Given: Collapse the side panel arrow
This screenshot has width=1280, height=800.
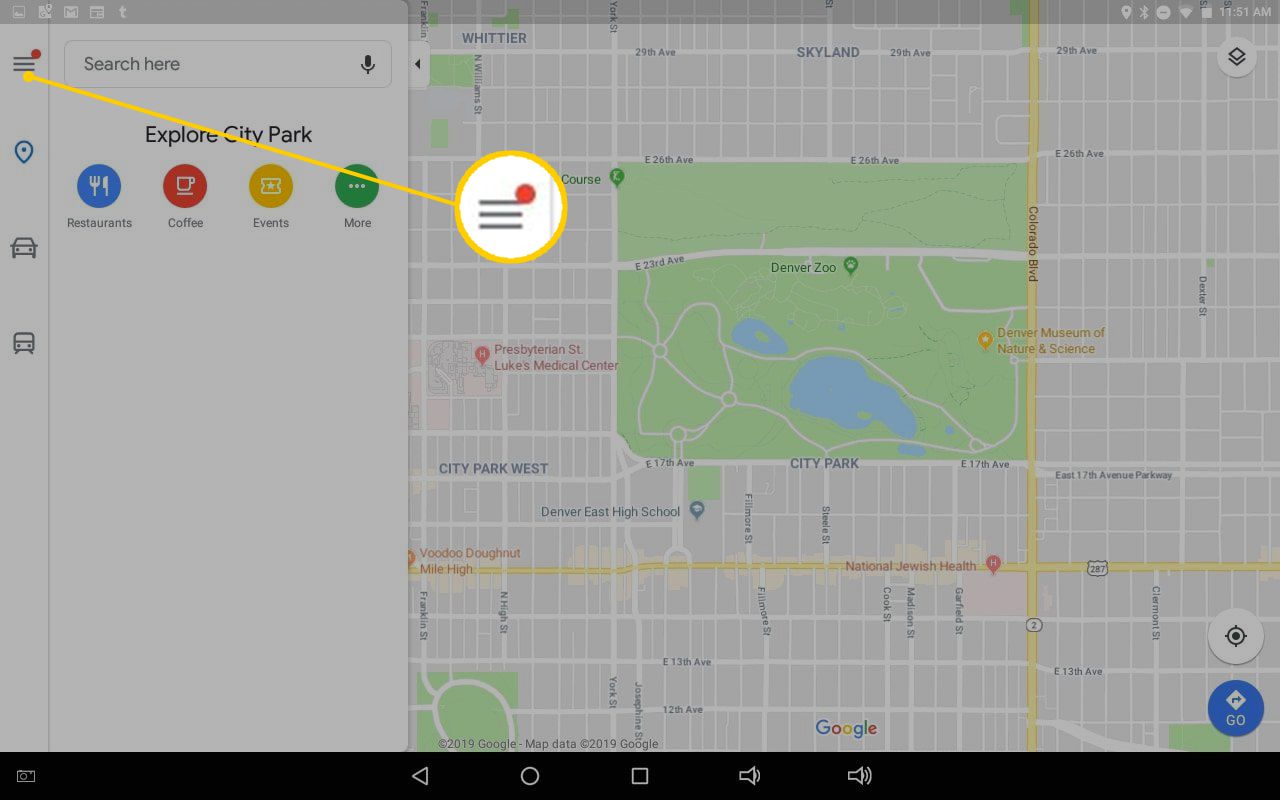Looking at the screenshot, I should pos(418,64).
